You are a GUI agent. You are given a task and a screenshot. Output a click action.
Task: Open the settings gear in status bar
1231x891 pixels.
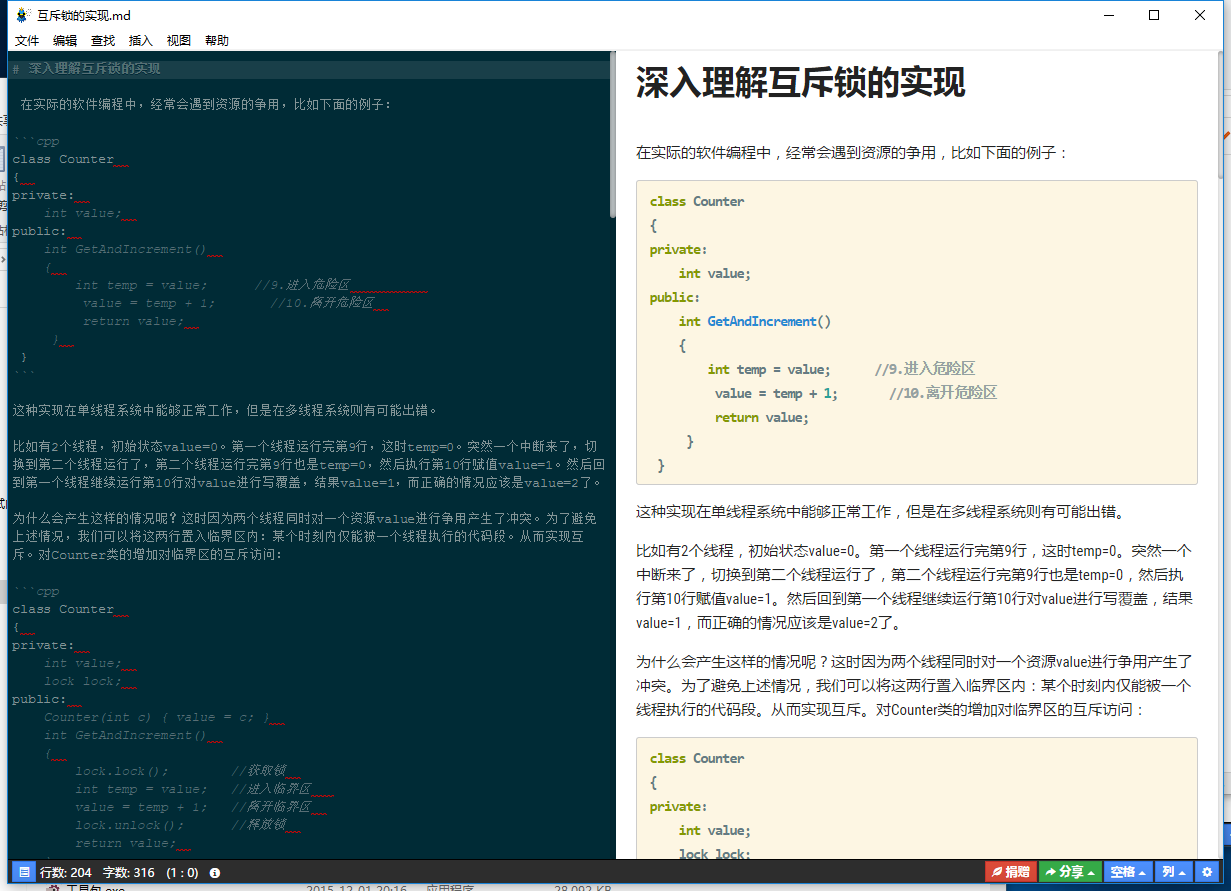[1207, 872]
